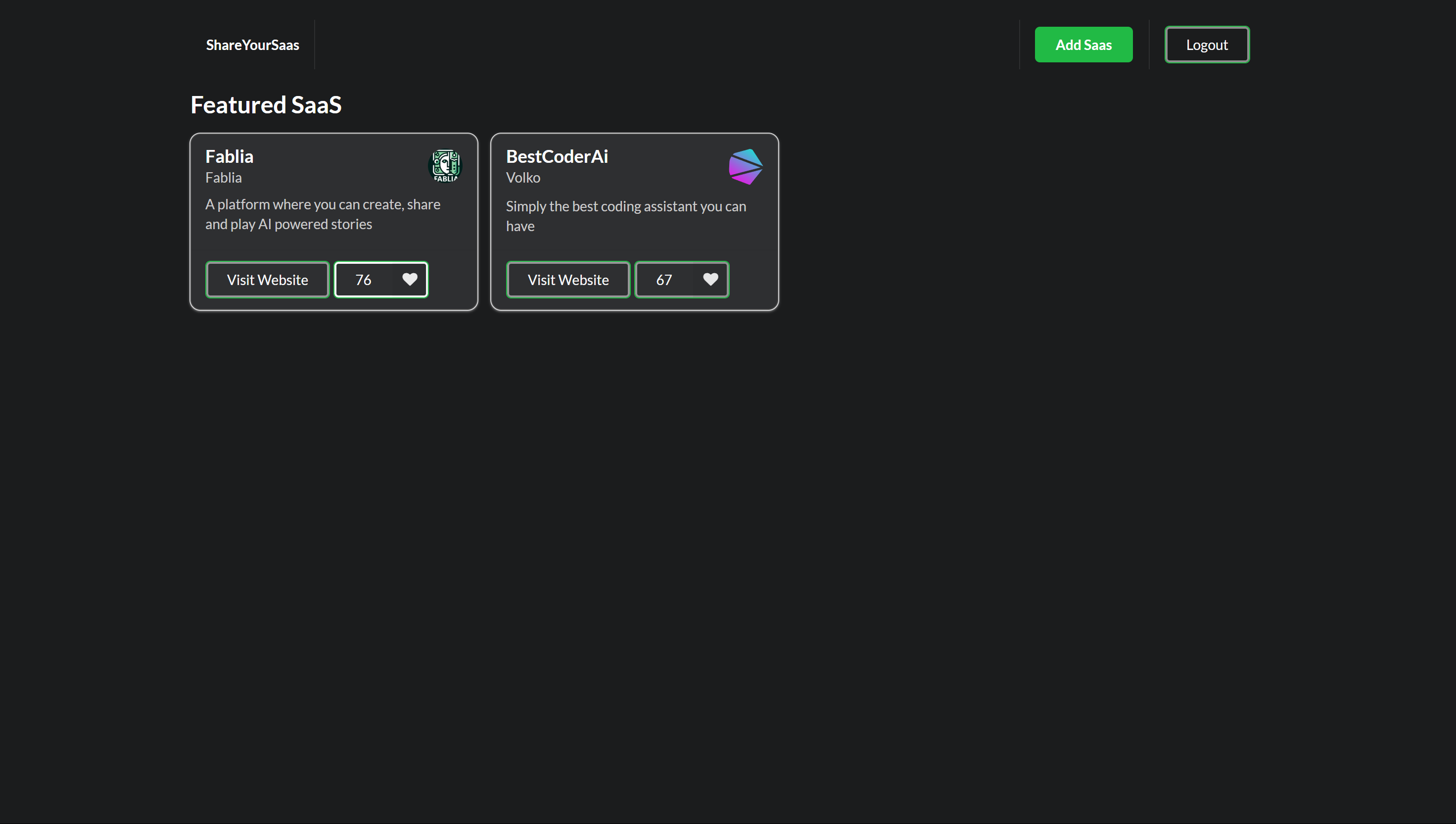Click the heart icon on BestCoderAi card
Viewport: 1456px width, 824px height.
pyautogui.click(x=710, y=280)
